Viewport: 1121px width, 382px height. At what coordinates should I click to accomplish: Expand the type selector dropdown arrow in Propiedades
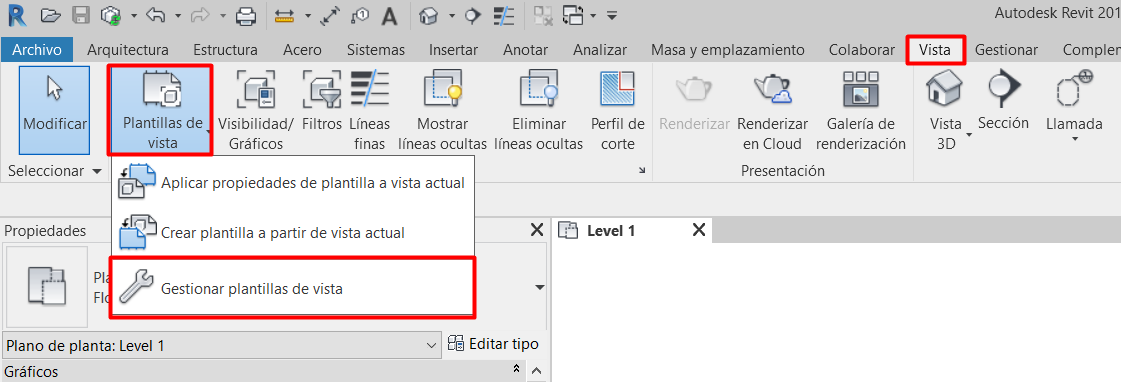click(x=540, y=288)
